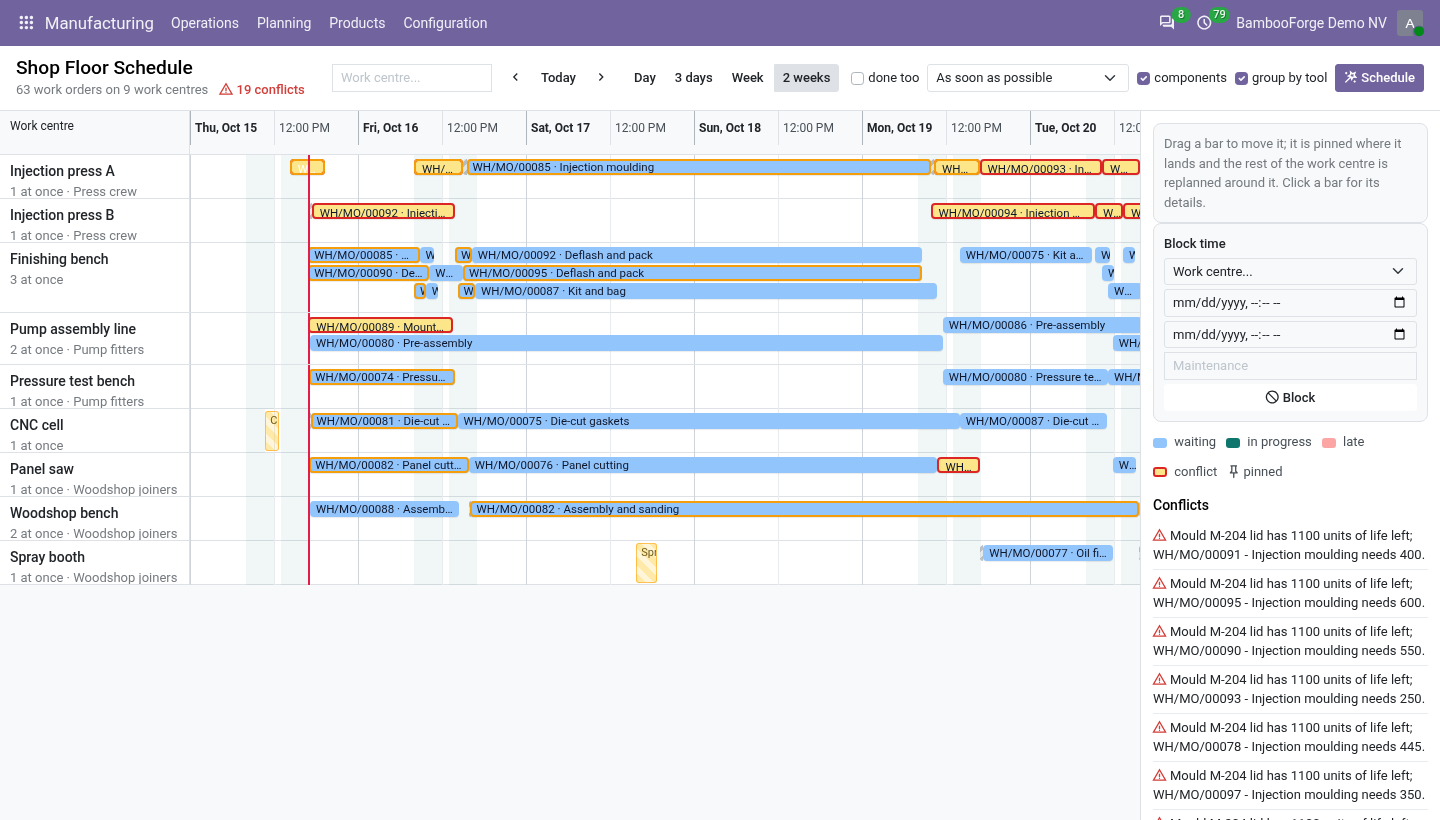Select the WH/MO/00077 Oil finish bar
The width and height of the screenshot is (1440, 820).
1048,553
